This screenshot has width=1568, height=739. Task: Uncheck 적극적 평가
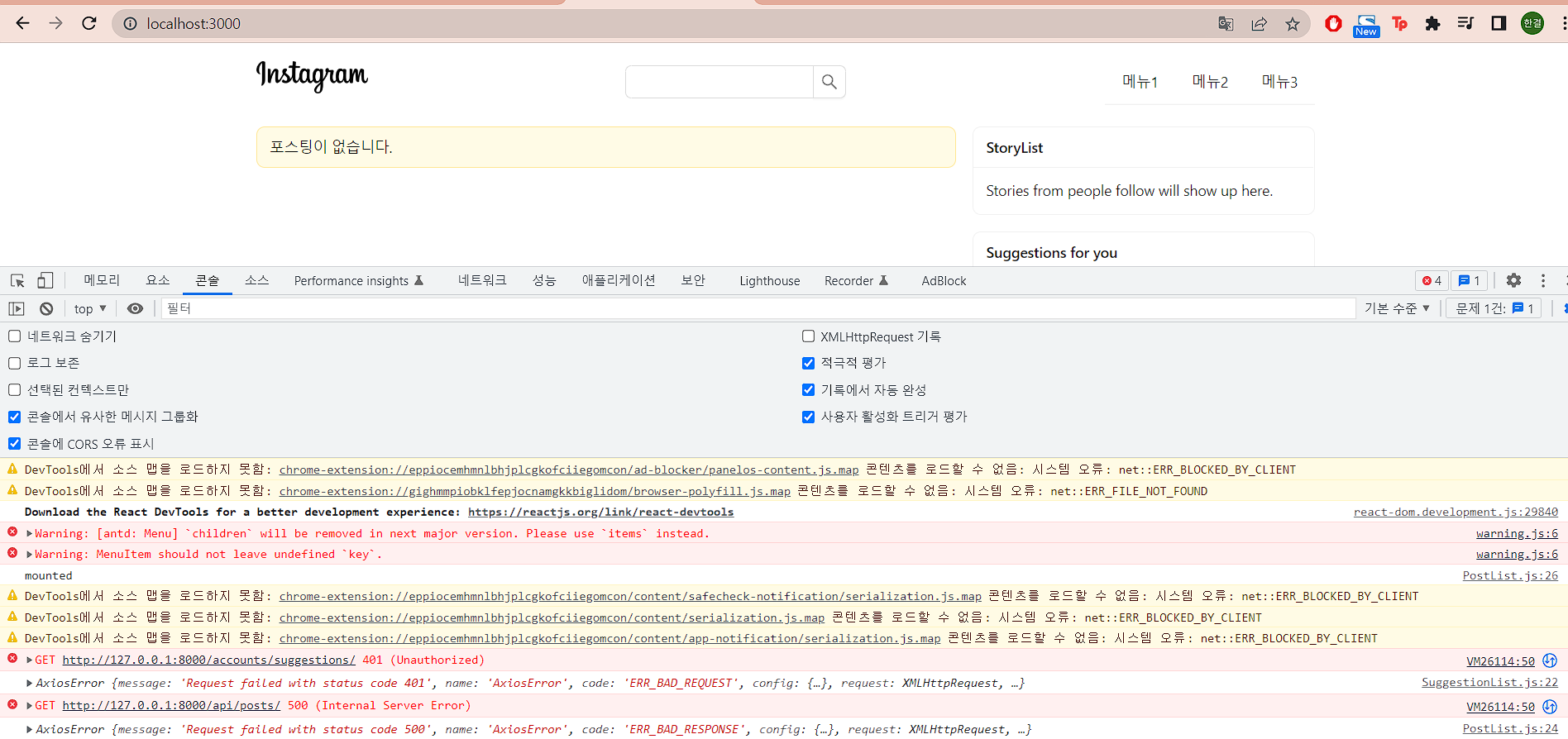click(809, 363)
